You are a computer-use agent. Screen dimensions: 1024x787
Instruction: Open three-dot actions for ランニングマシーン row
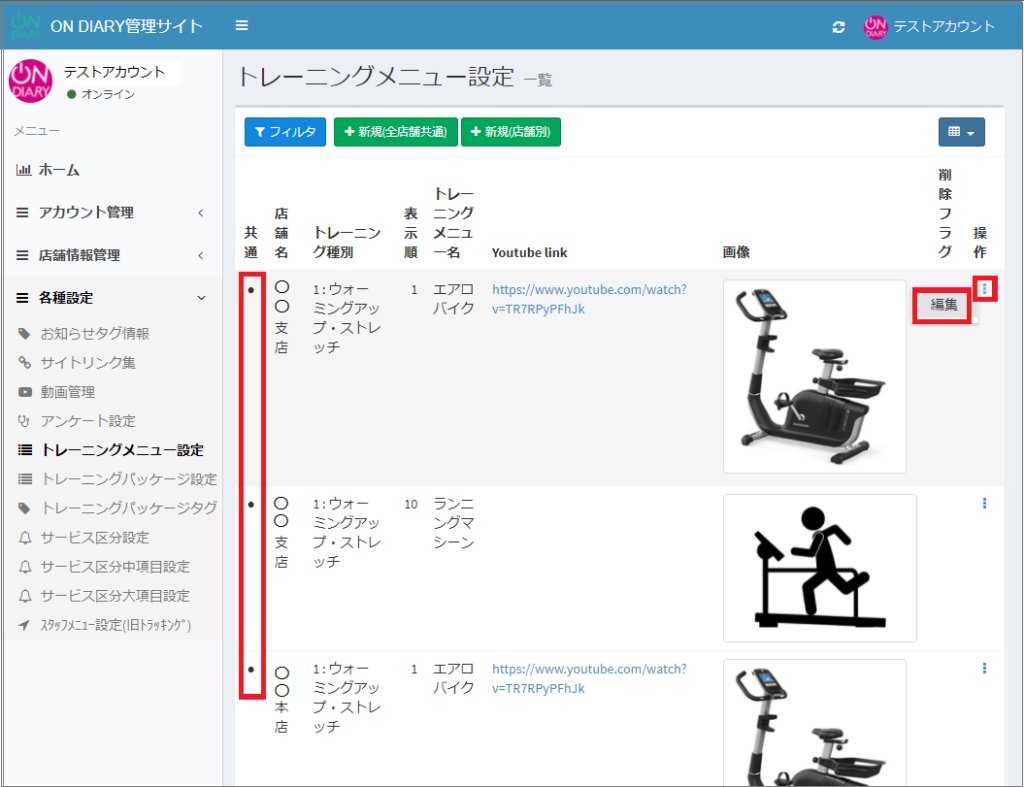(985, 504)
